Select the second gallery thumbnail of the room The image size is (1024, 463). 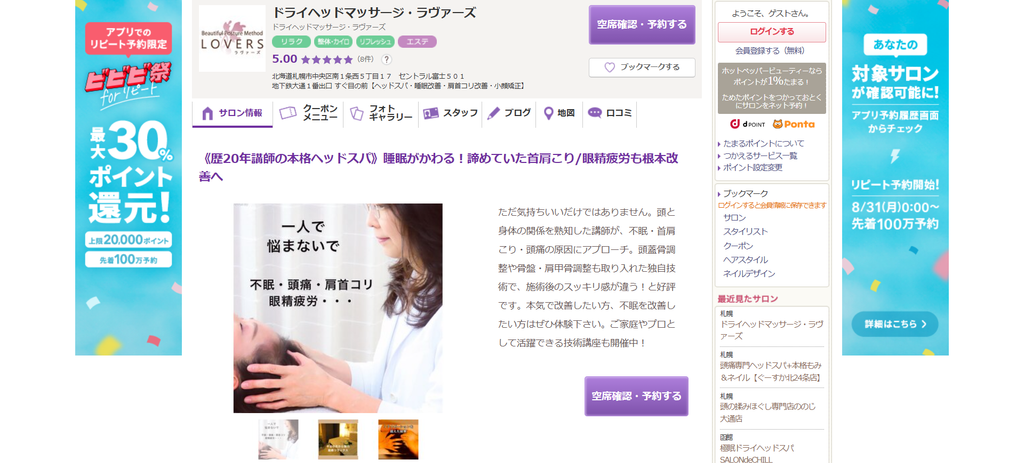338,439
